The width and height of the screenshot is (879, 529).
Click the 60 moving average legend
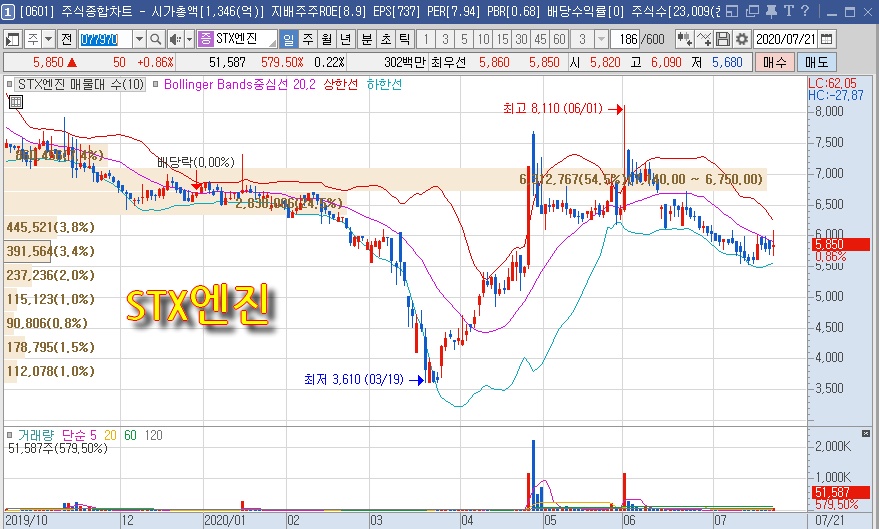coord(130,435)
